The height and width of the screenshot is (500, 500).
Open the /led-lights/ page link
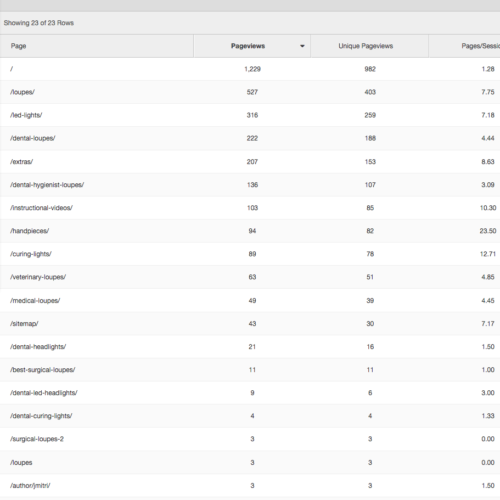click(x=26, y=115)
